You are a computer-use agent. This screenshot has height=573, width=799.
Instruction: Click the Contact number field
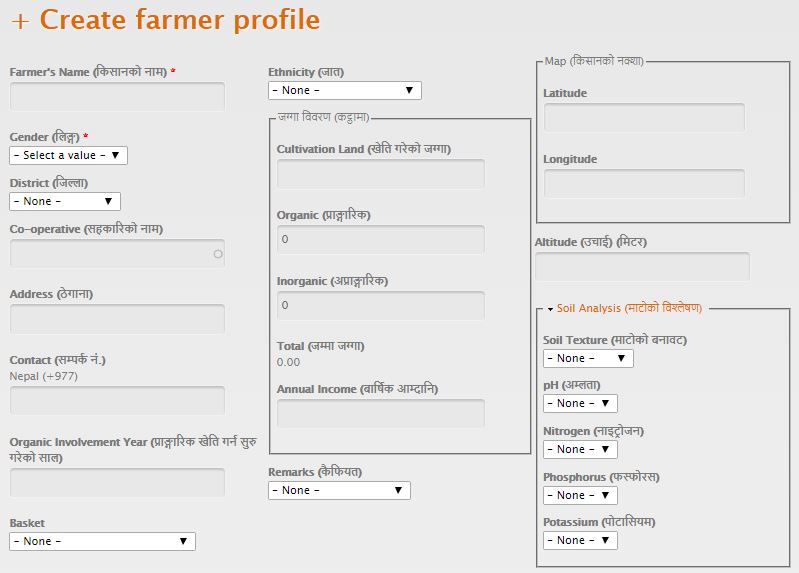click(117, 400)
